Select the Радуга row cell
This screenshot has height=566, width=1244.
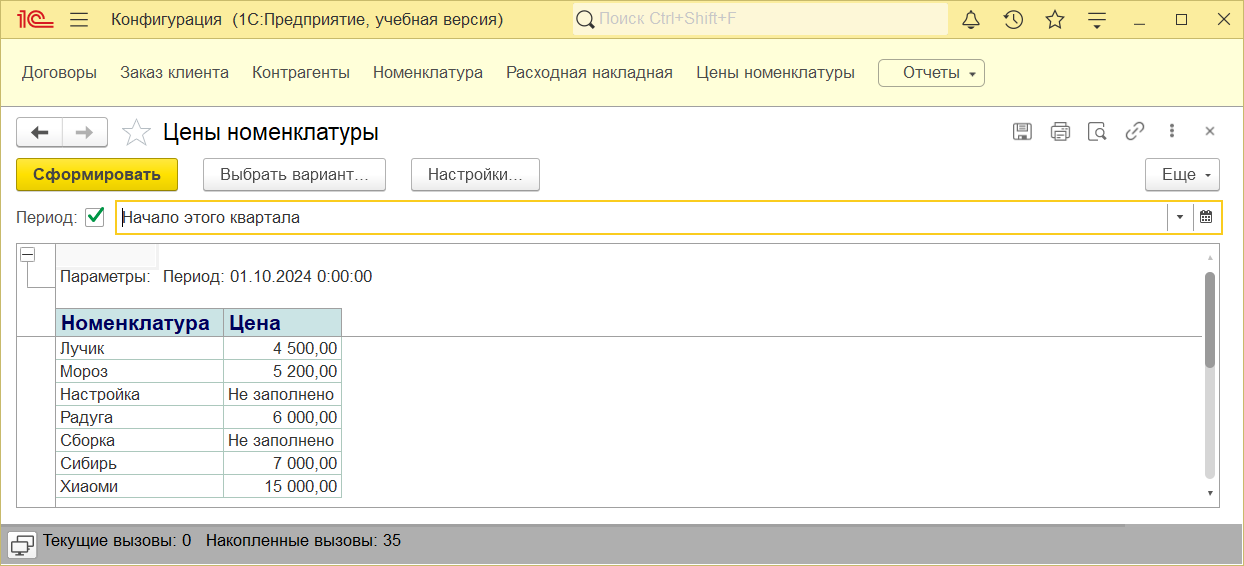coord(139,417)
